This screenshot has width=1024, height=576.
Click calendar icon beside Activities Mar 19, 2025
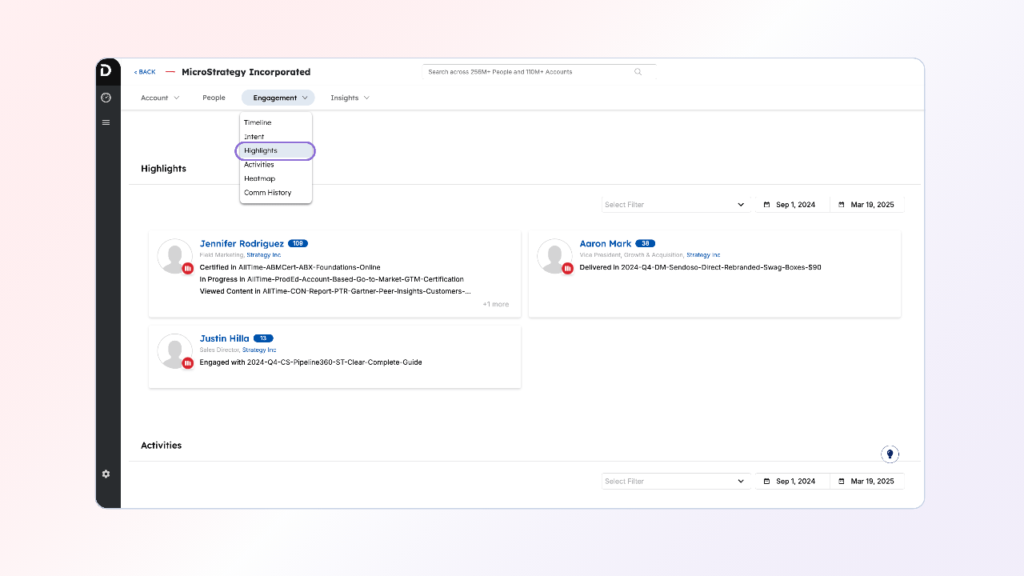click(841, 481)
